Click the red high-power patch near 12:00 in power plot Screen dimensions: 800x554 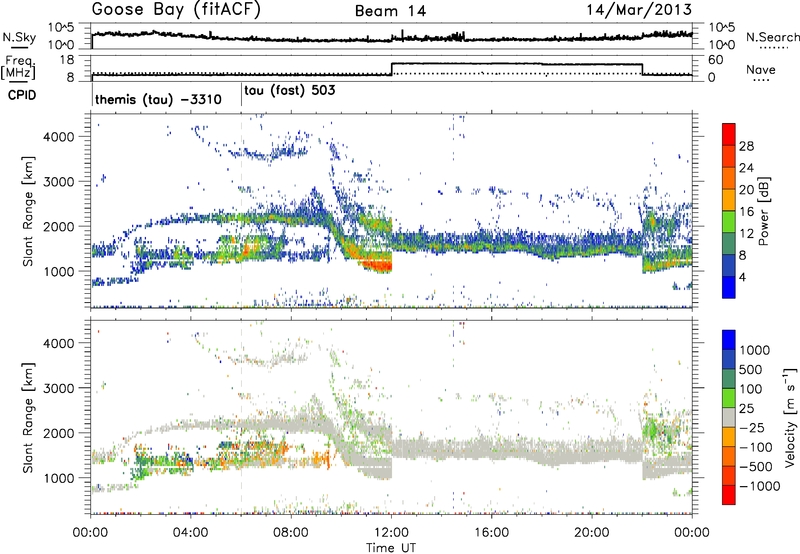coord(379,264)
